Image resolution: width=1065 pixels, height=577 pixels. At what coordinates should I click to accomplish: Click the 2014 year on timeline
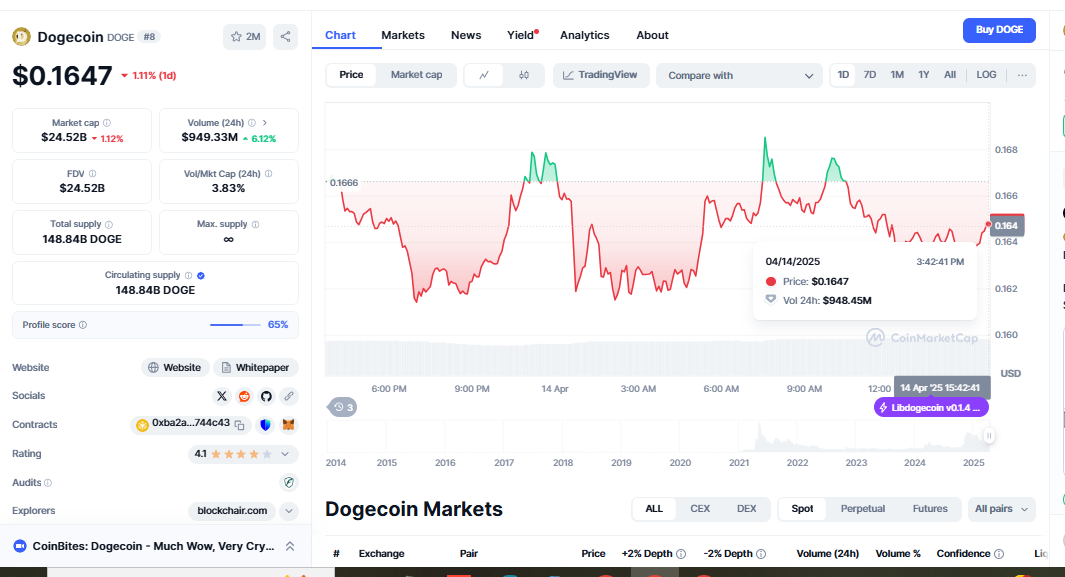(336, 463)
